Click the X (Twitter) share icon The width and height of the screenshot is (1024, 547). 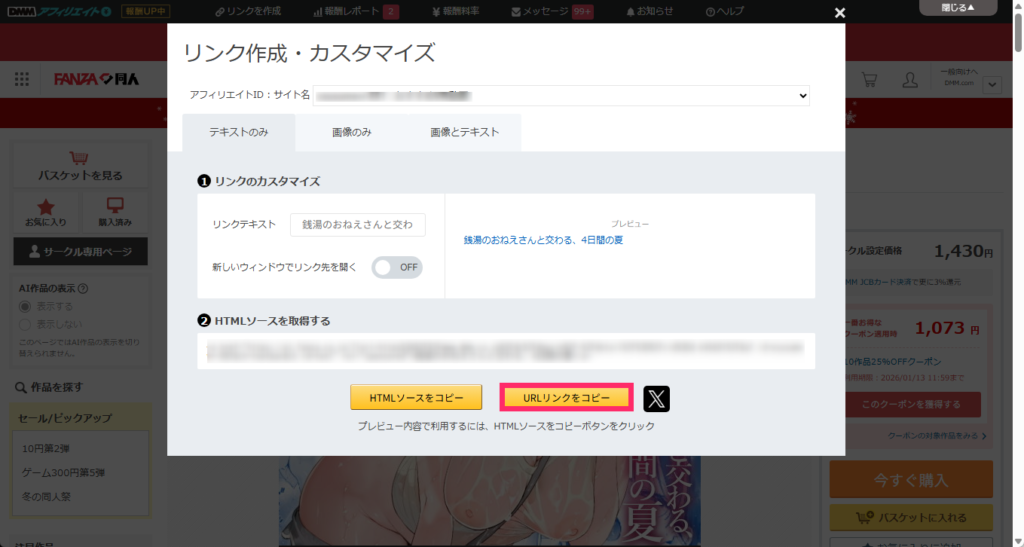[x=656, y=398]
